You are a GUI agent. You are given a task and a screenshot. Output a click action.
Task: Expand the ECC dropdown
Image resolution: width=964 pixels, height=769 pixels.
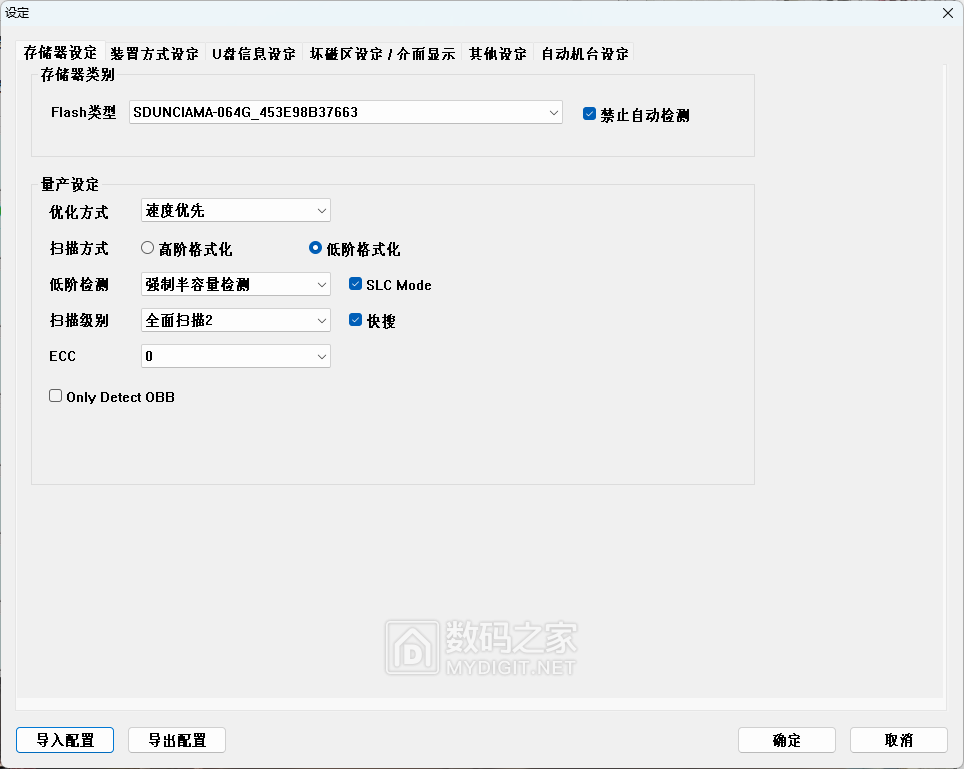point(235,357)
